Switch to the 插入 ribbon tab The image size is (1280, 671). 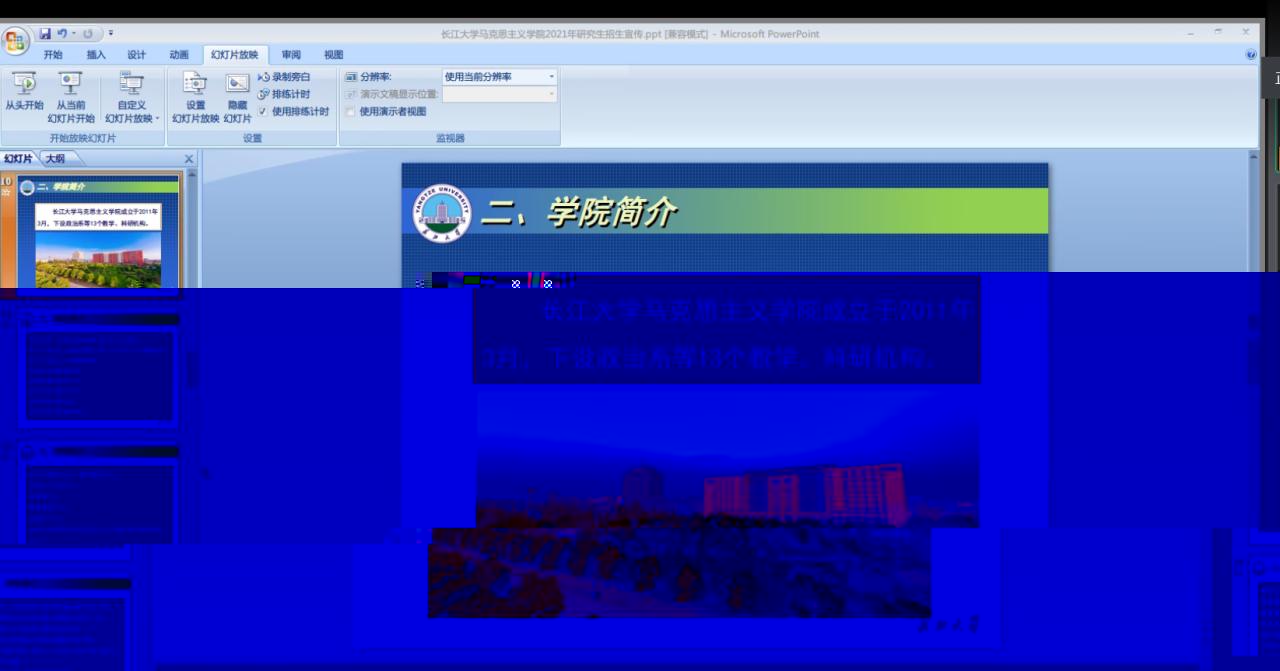pyautogui.click(x=95, y=55)
